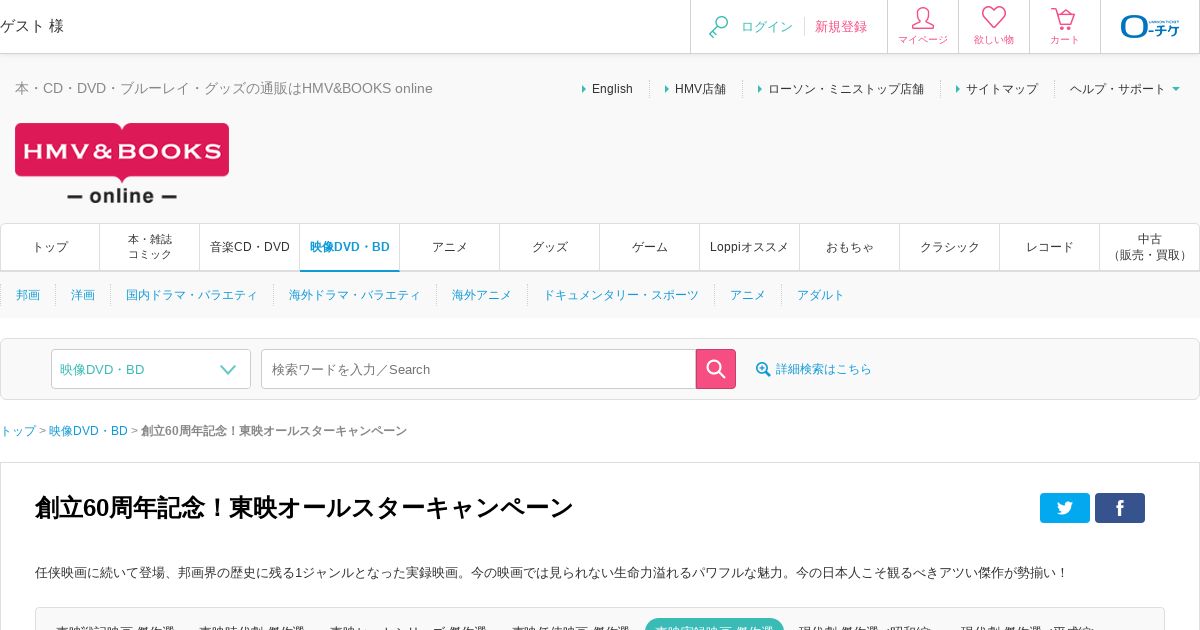Click the magnifier search button

pyautogui.click(x=716, y=369)
